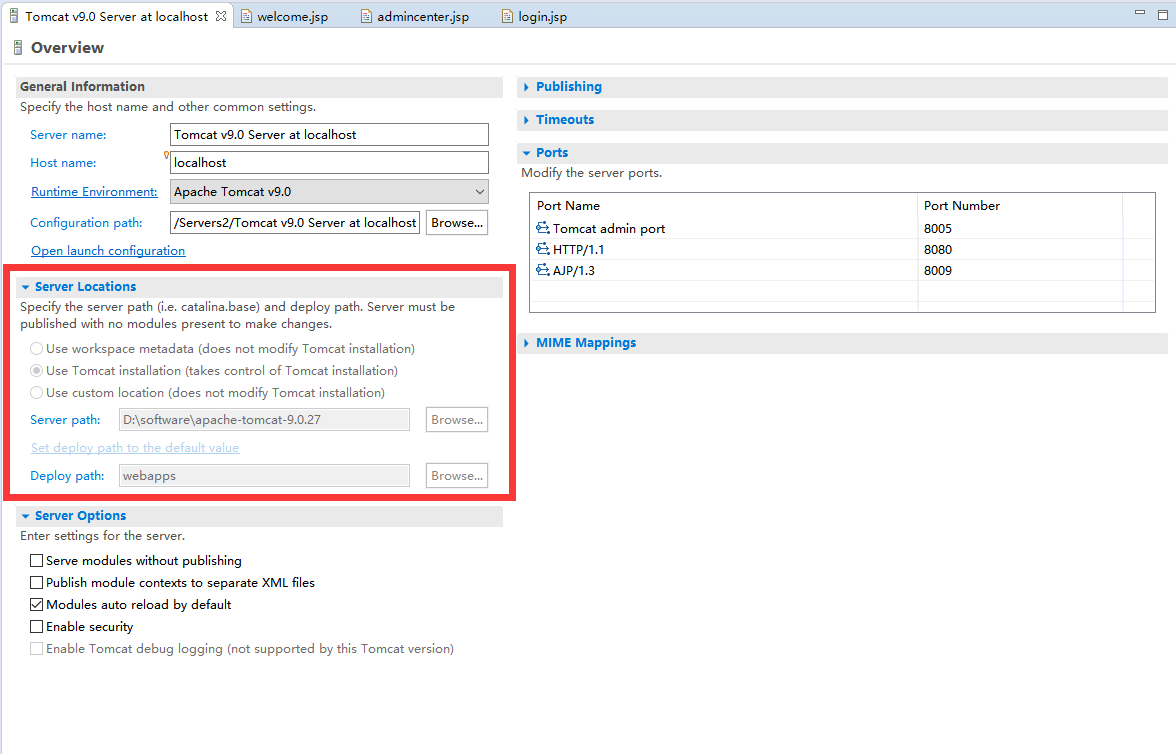The height and width of the screenshot is (754, 1176).
Task: Click the welcome.jsp tab file icon
Action: tap(246, 16)
